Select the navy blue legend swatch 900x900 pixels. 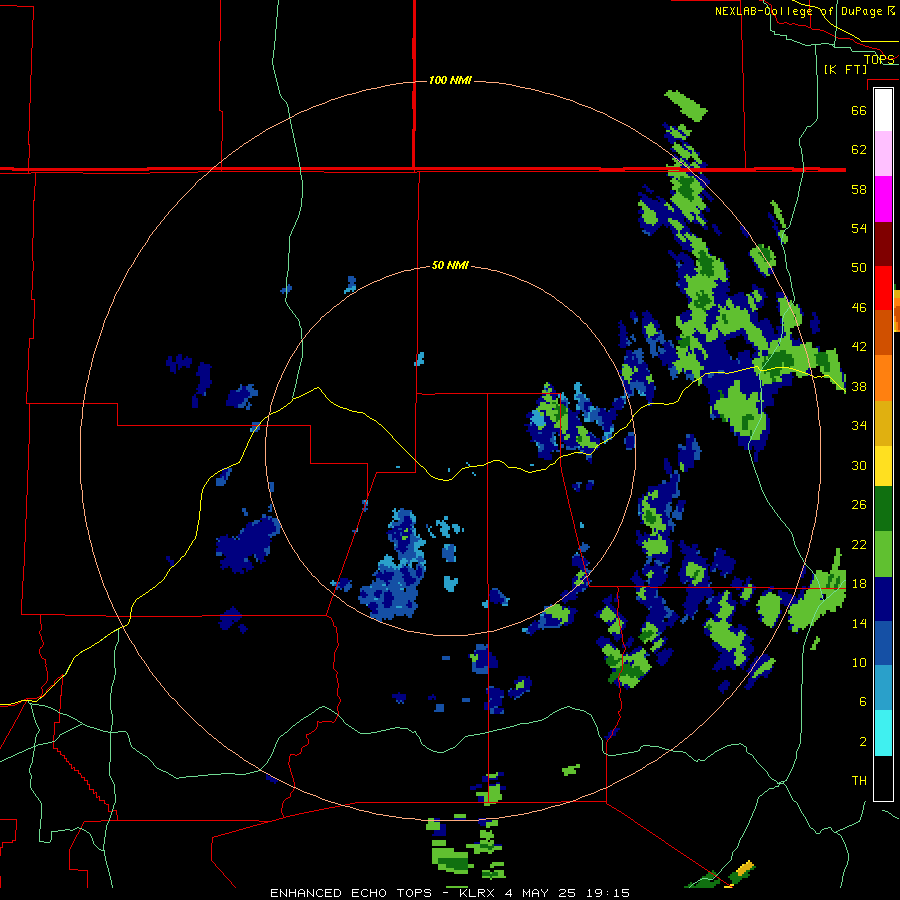pos(883,599)
